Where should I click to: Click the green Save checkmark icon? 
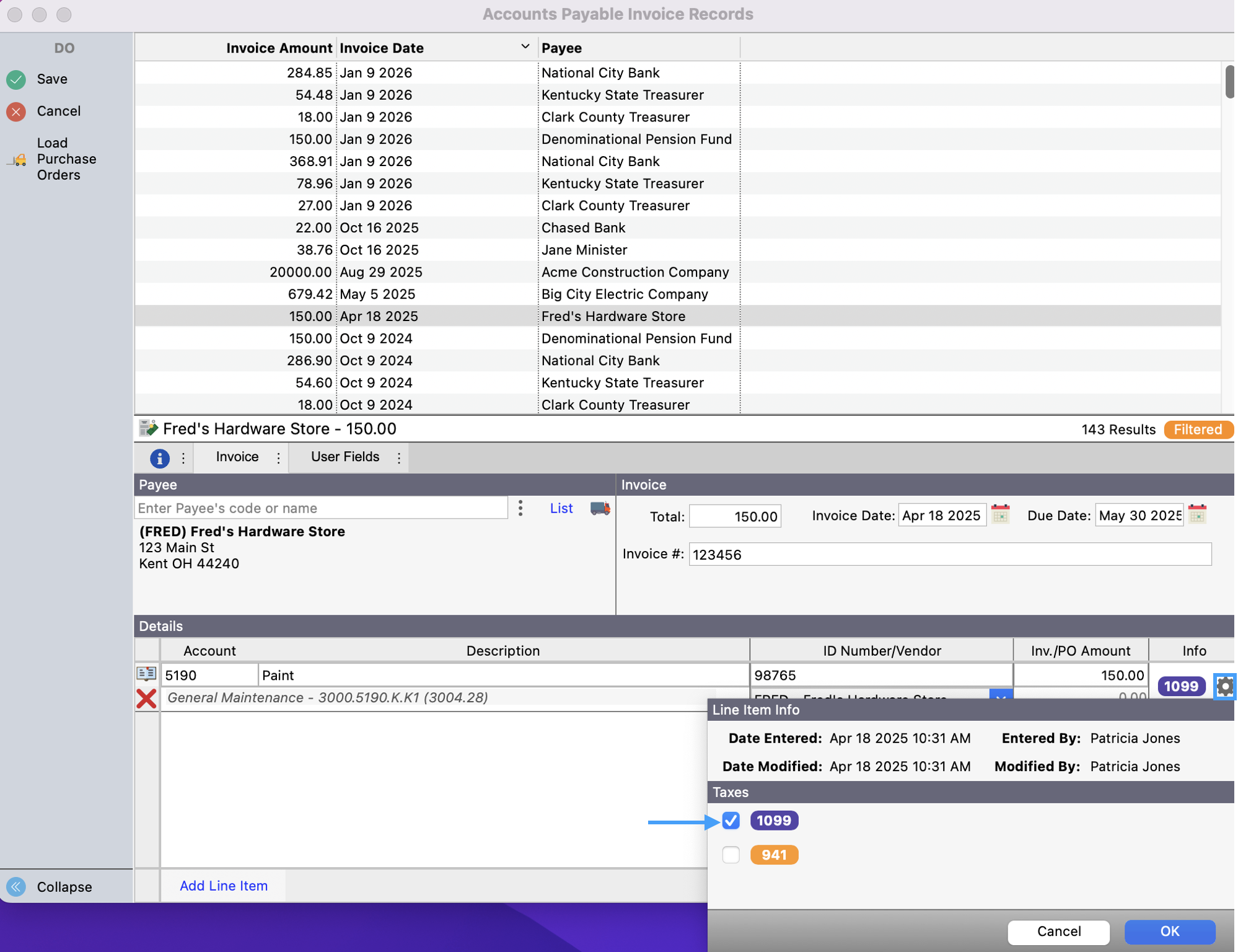(17, 79)
